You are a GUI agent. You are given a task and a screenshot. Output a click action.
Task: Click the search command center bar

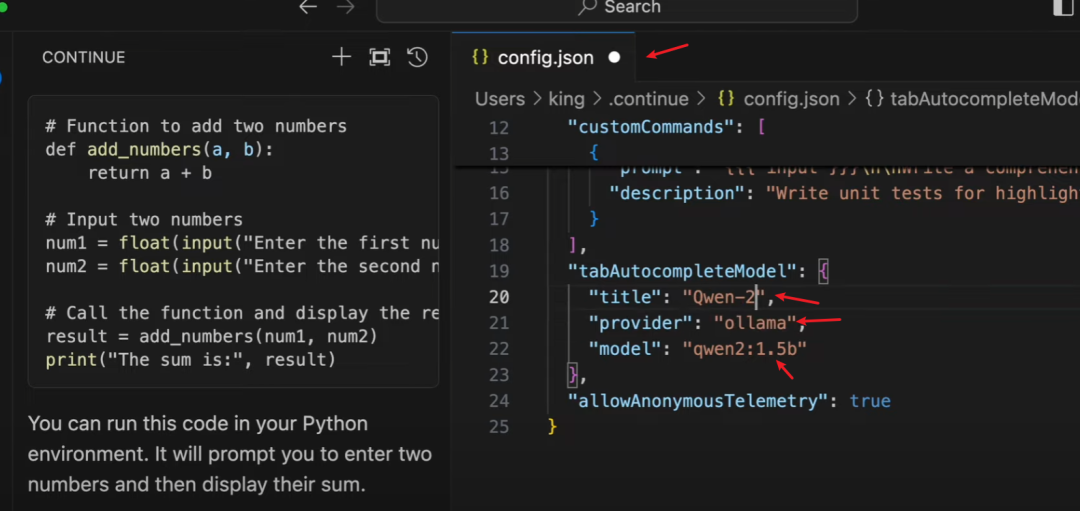[x=616, y=8]
